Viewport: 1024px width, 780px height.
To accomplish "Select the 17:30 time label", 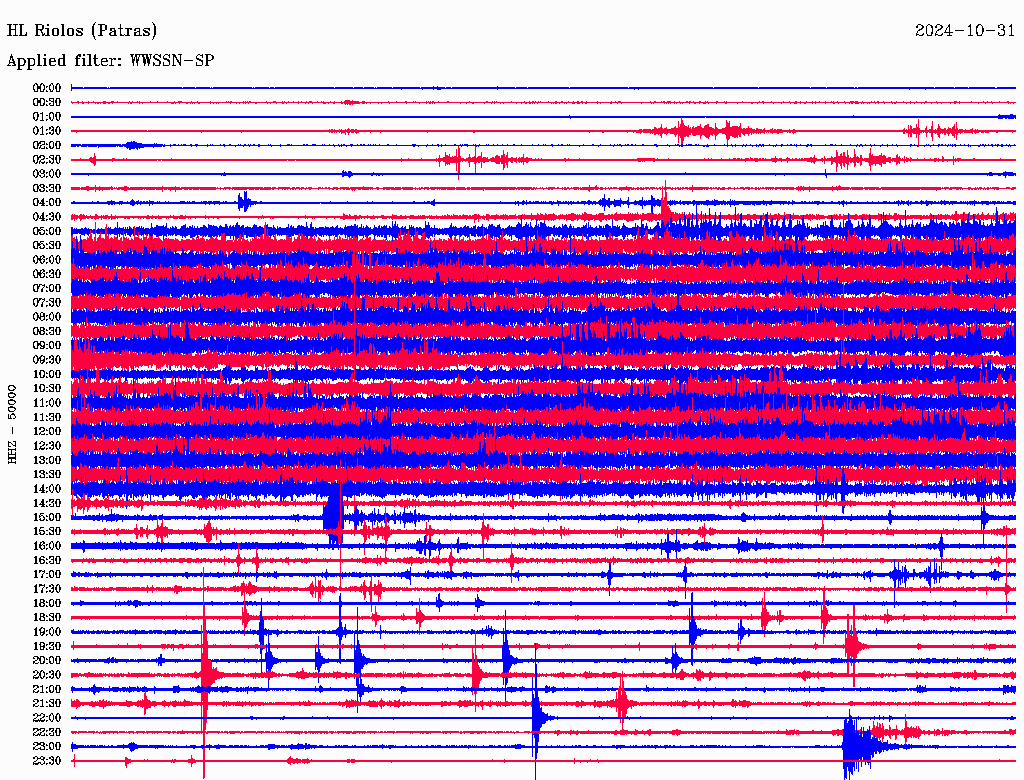I will pos(47,589).
